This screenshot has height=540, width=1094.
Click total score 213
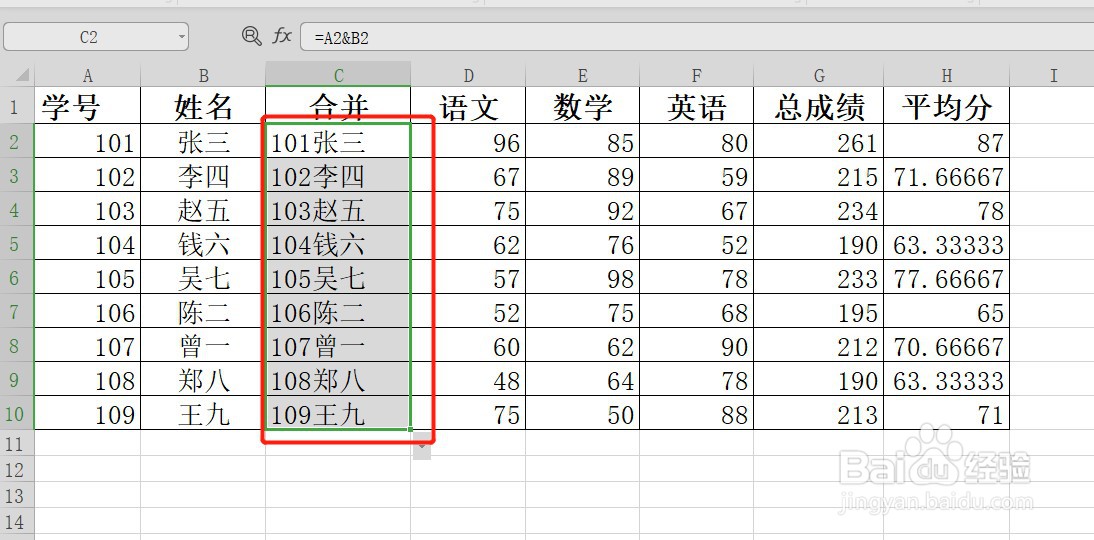pyautogui.click(x=818, y=414)
